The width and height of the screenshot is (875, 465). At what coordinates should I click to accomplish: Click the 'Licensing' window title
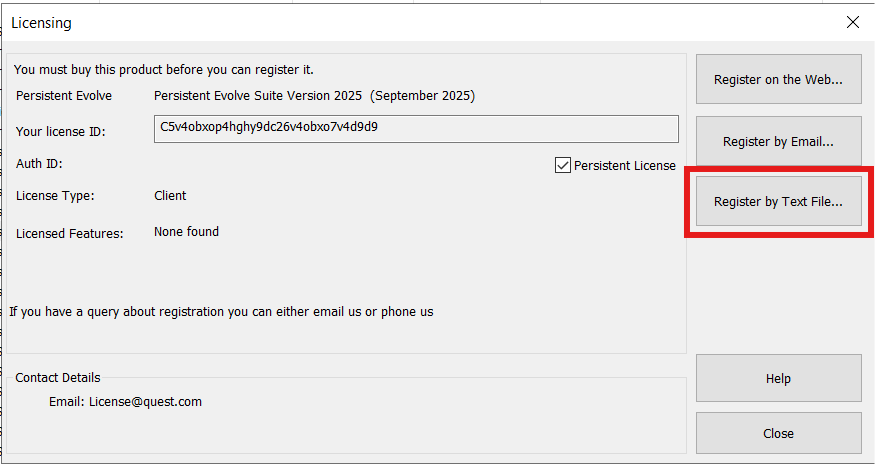41,23
